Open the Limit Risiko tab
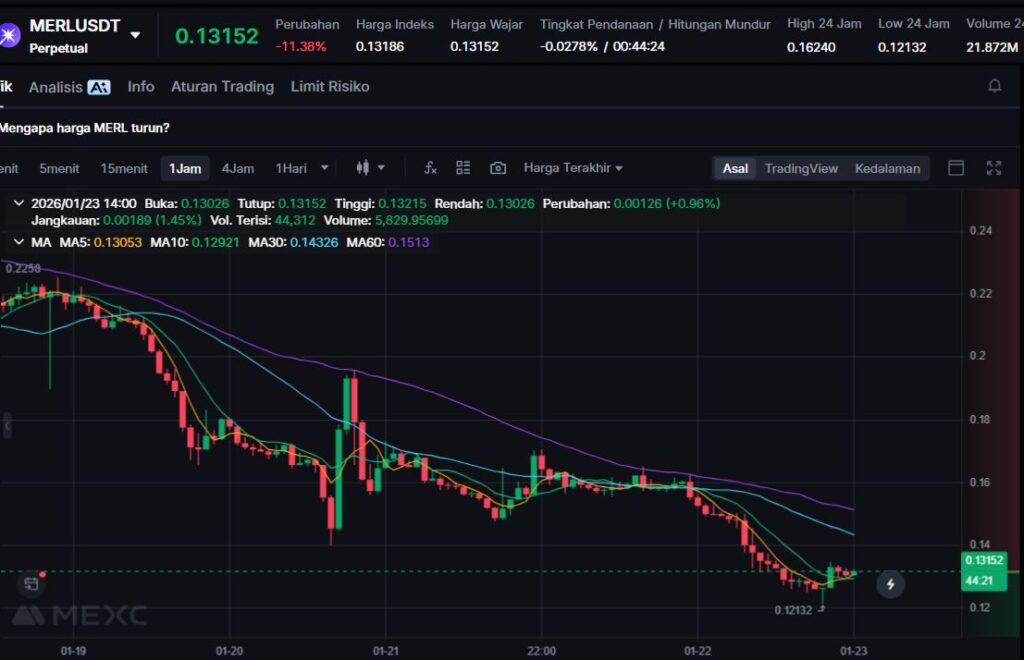Image resolution: width=1024 pixels, height=660 pixels. [x=330, y=87]
